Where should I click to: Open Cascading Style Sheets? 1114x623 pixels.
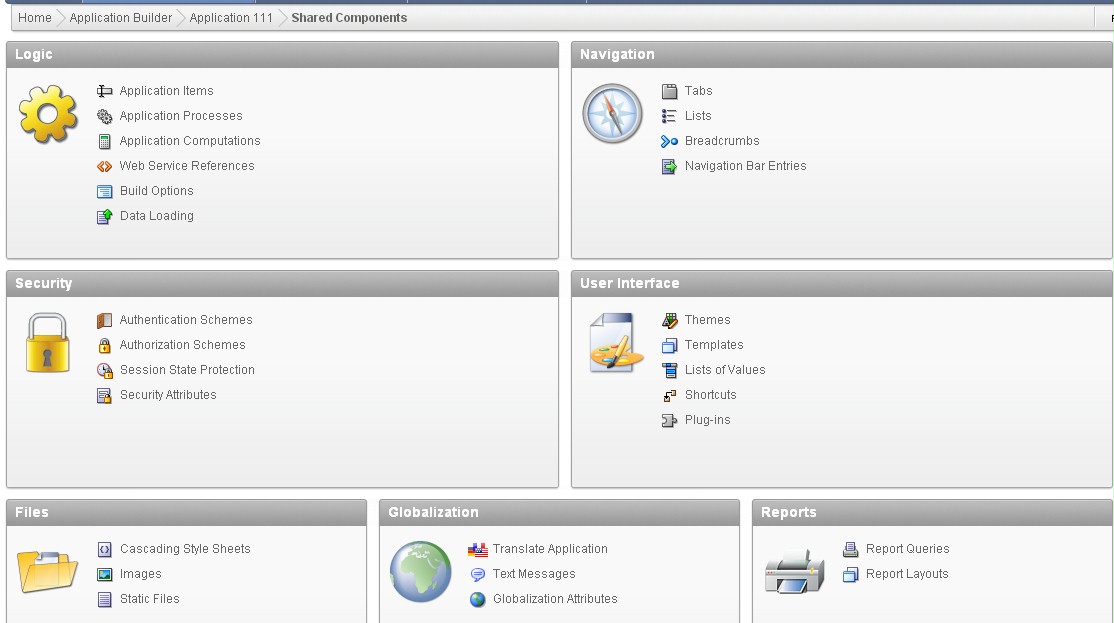[x=185, y=549]
